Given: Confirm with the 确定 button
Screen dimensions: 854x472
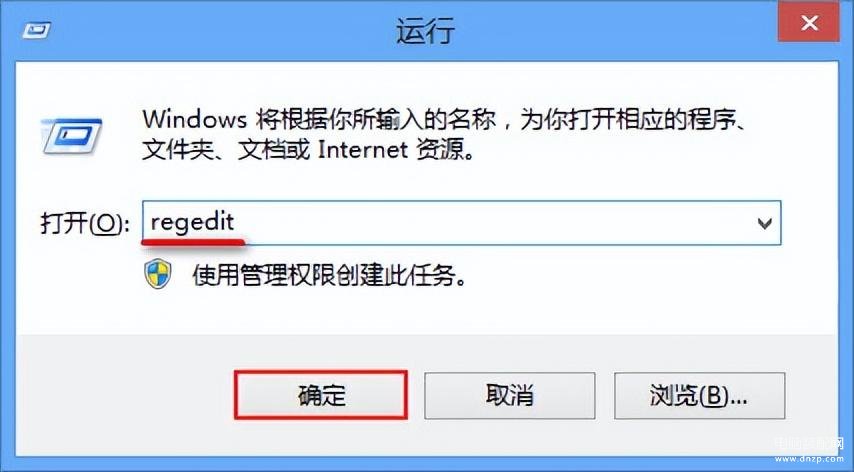Looking at the screenshot, I should [321, 395].
